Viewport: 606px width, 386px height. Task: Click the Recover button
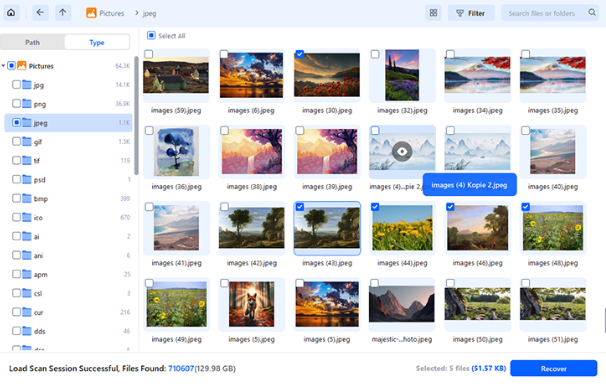[x=553, y=368]
